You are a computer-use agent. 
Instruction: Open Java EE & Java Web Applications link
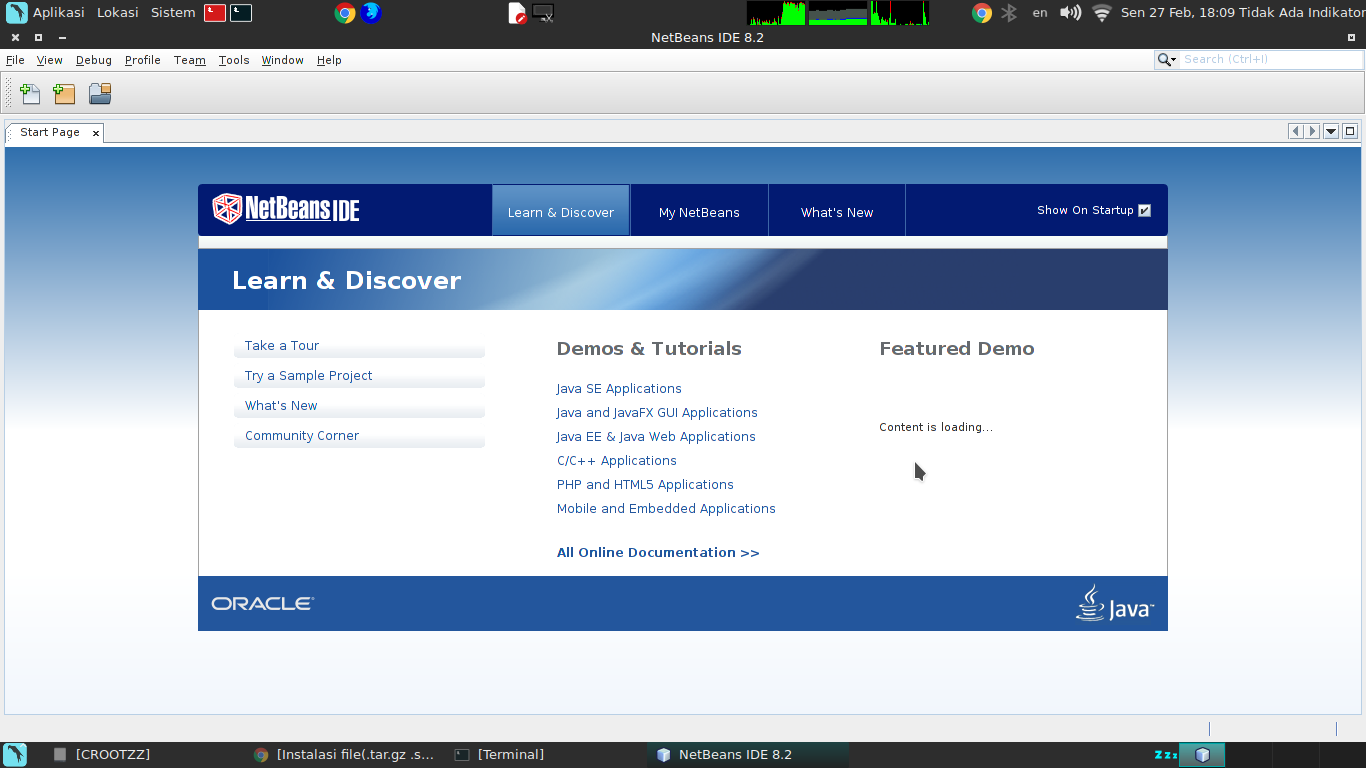coord(656,437)
